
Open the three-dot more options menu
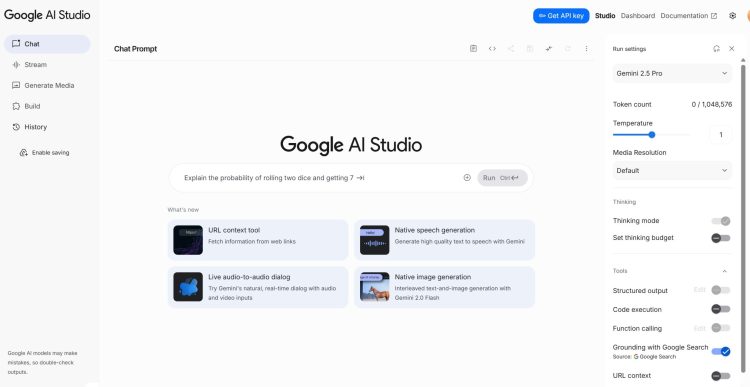[586, 48]
